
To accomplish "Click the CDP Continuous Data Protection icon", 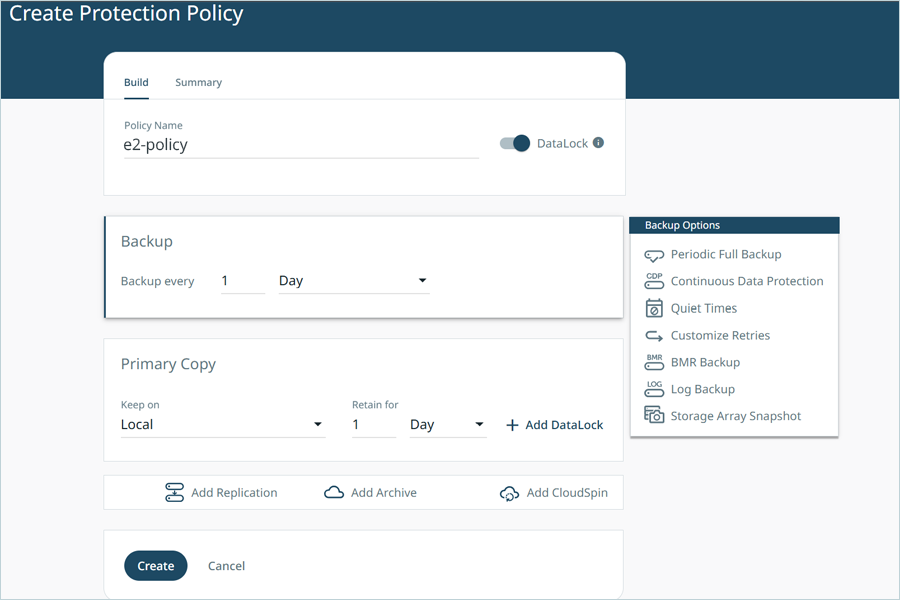I will [654, 281].
